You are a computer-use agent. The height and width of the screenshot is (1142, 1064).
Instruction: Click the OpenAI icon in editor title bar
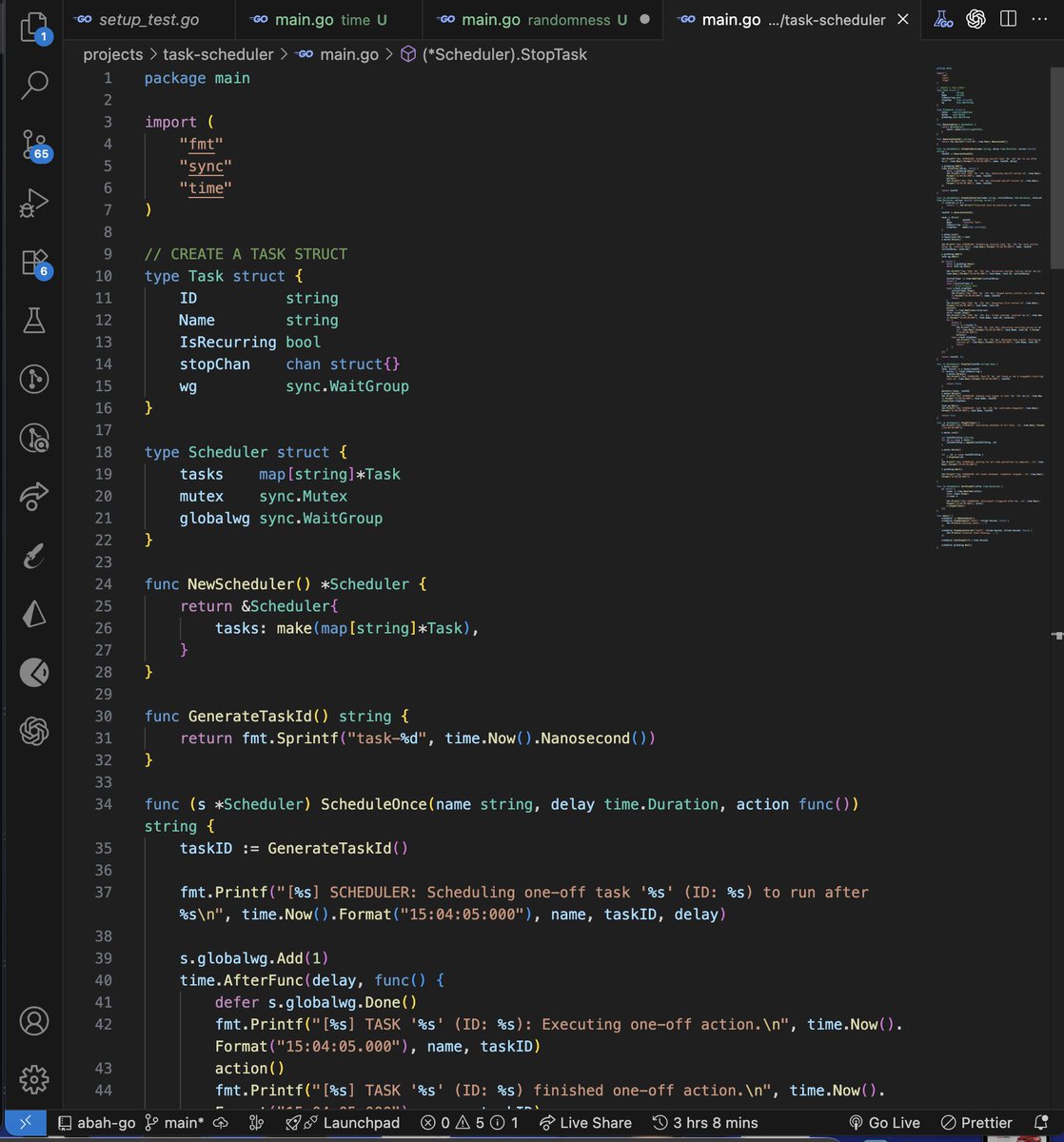975,19
